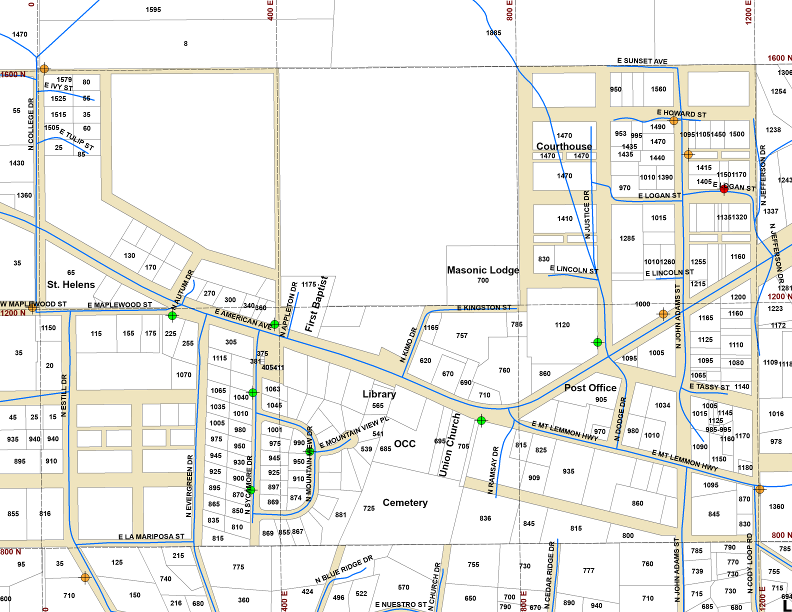Viewport: 792px width, 612px height.
Task: Select green marker at American Ave and Appleton
Action: click(275, 324)
